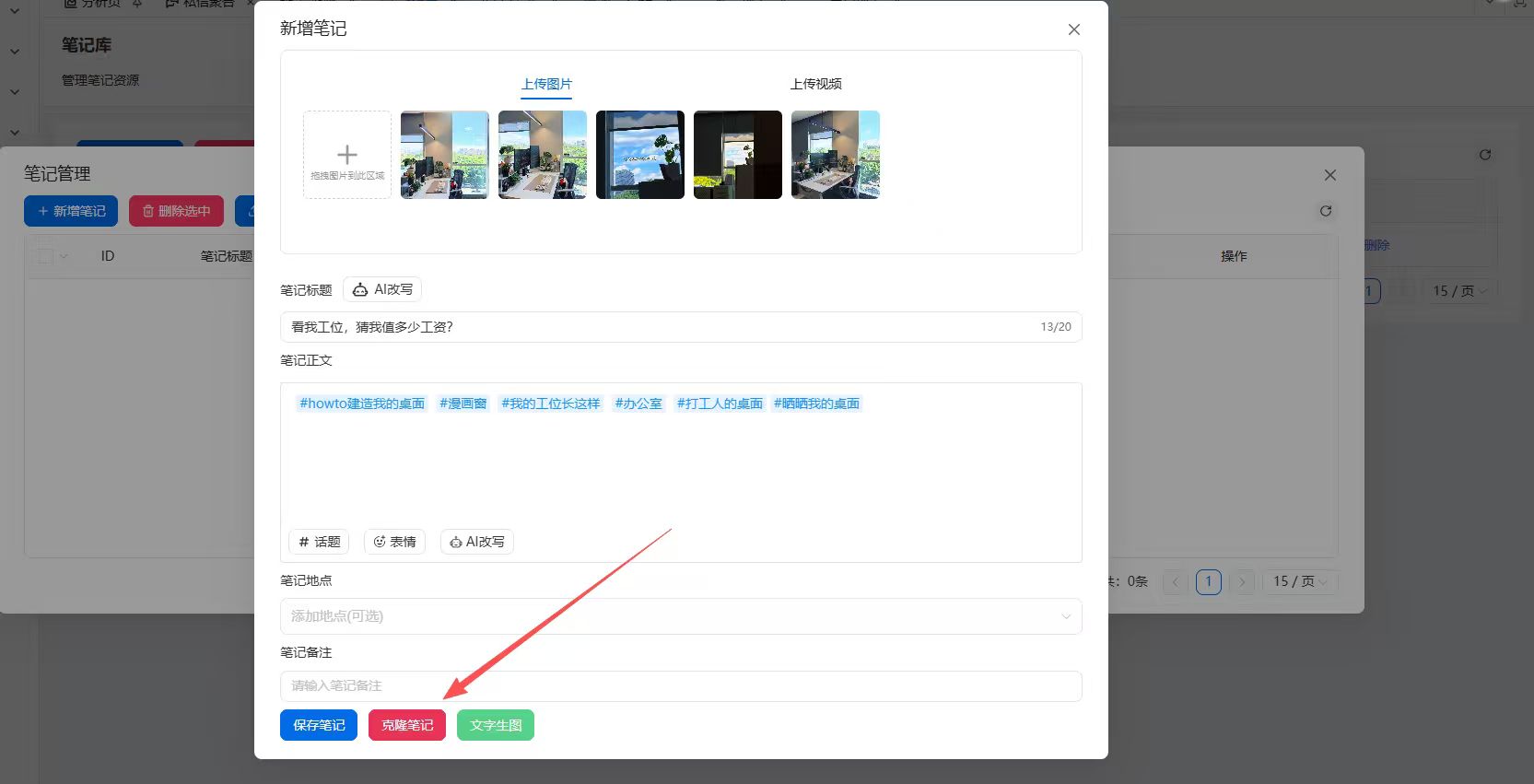Select the first uploaded office thumbnail
Image resolution: width=1534 pixels, height=784 pixels.
click(x=445, y=155)
